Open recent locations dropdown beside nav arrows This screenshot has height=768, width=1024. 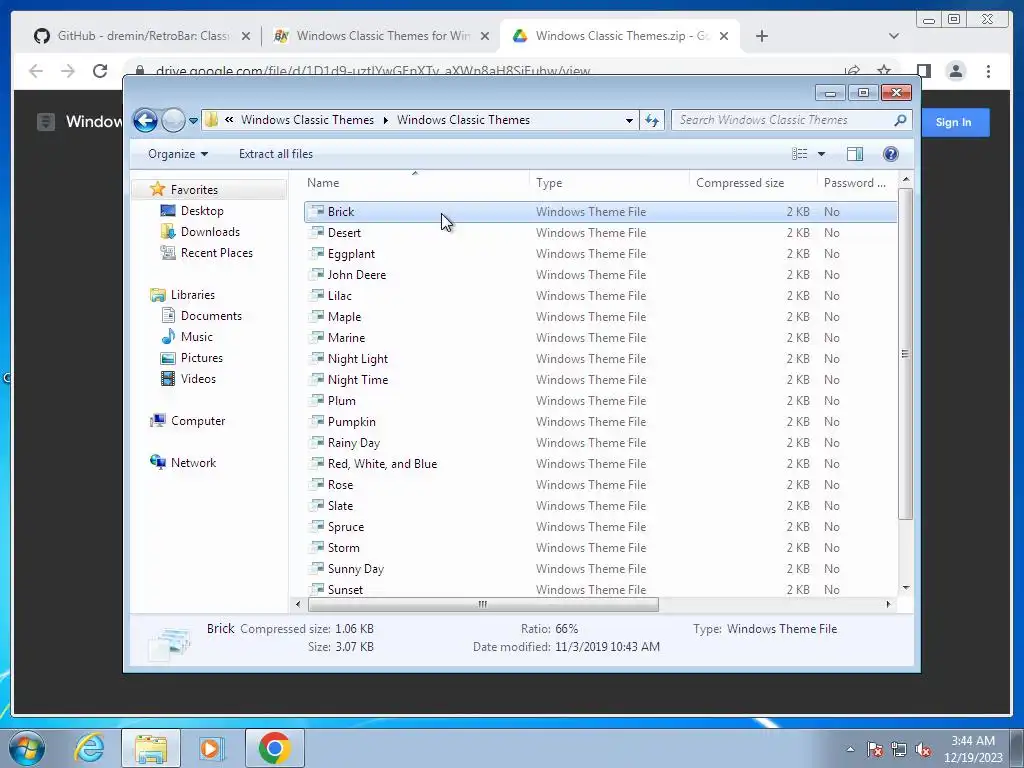(193, 121)
